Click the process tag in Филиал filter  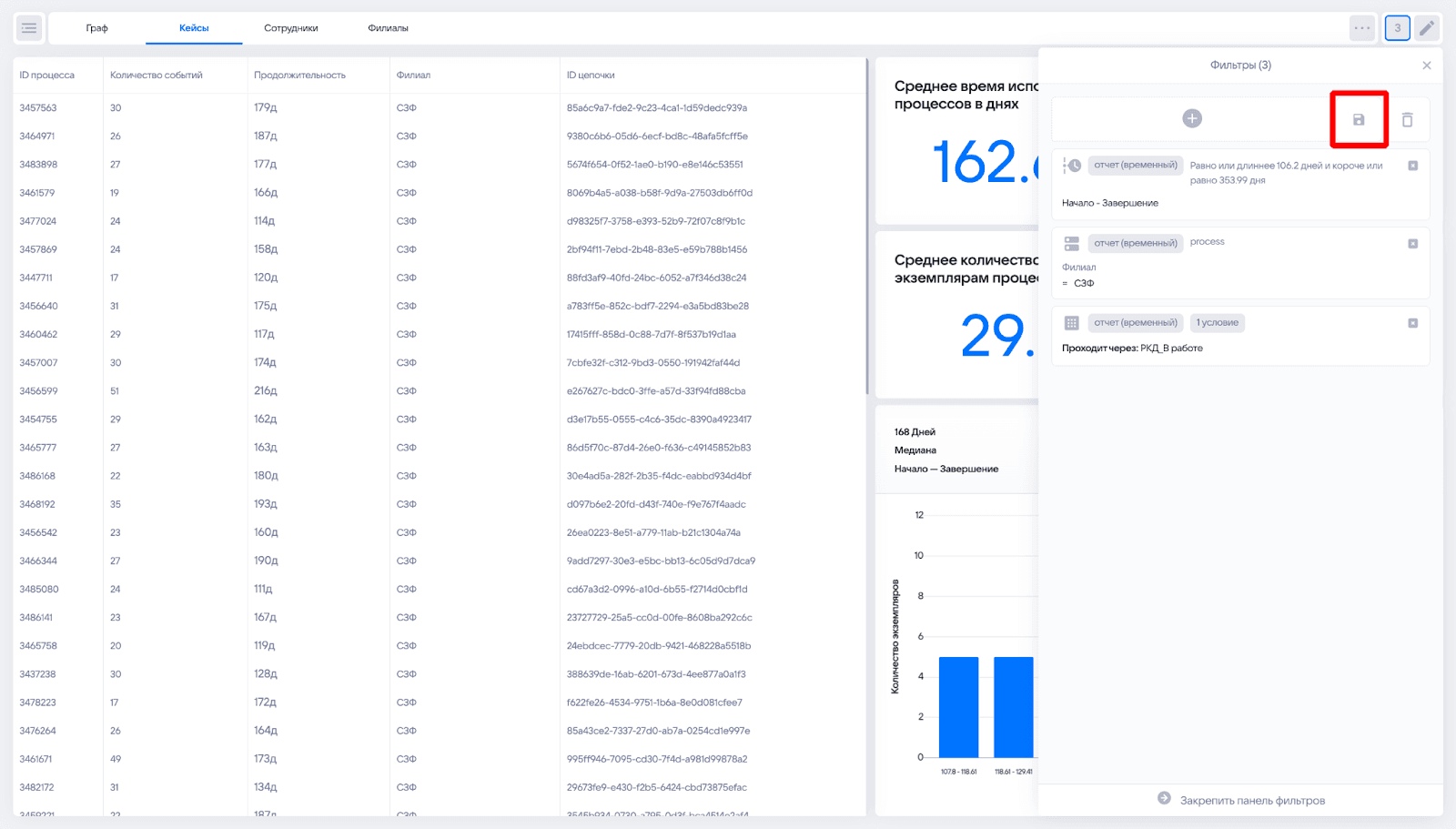[1208, 242]
